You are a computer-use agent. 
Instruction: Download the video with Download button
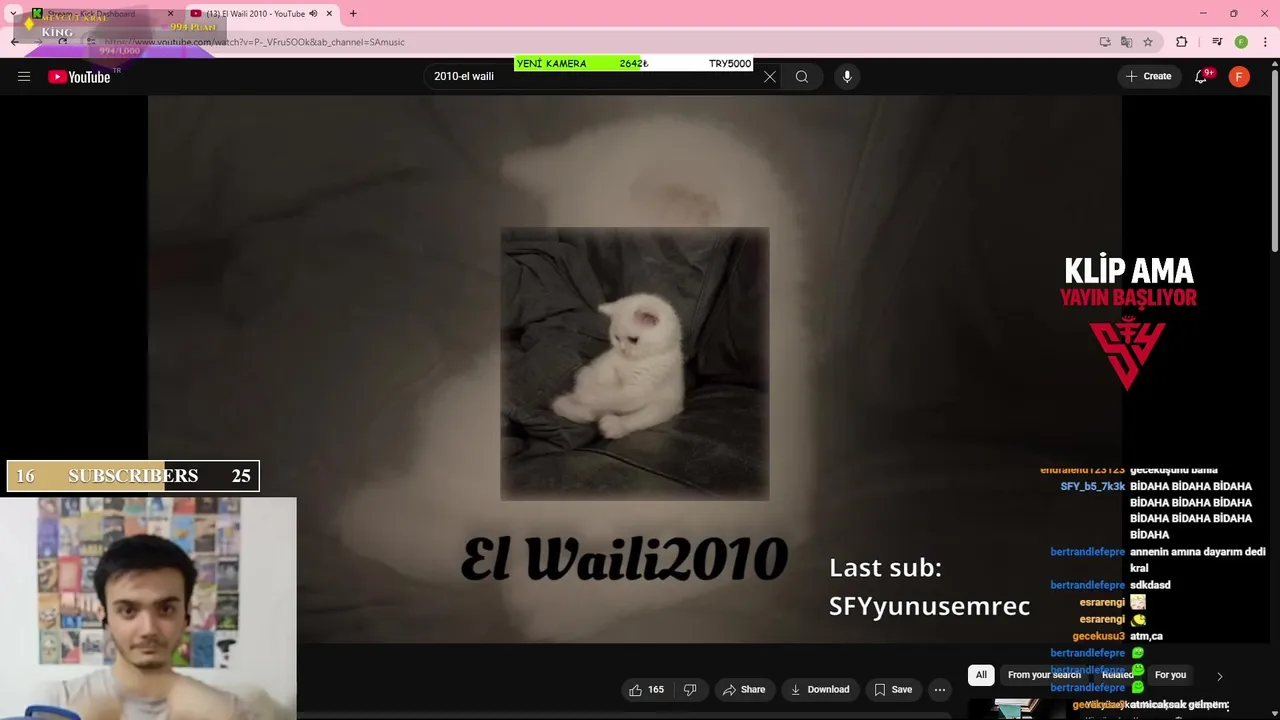click(820, 690)
